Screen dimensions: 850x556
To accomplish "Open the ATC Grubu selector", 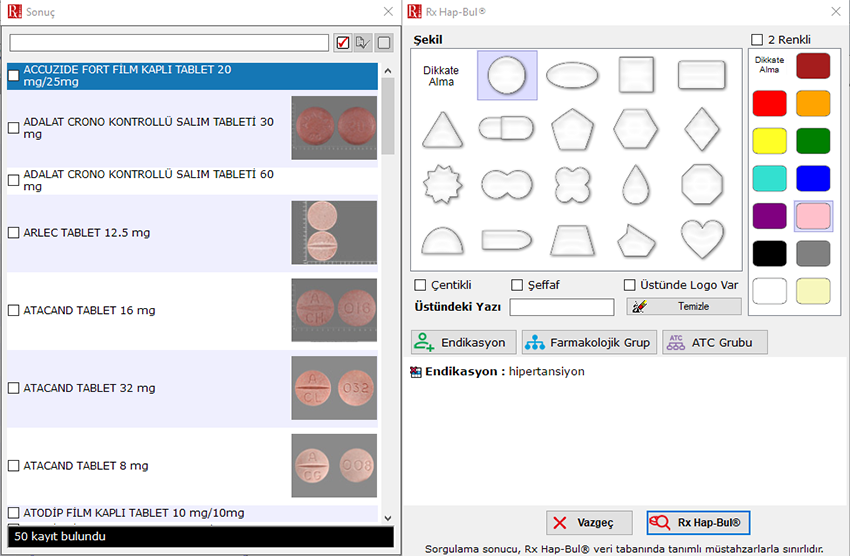I will tap(715, 342).
